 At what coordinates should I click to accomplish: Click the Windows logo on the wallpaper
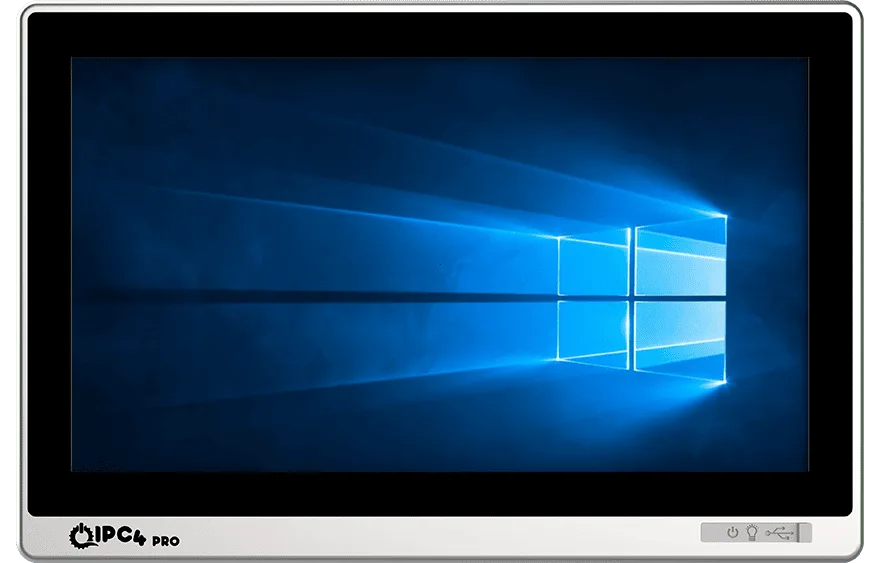pyautogui.click(x=642, y=299)
